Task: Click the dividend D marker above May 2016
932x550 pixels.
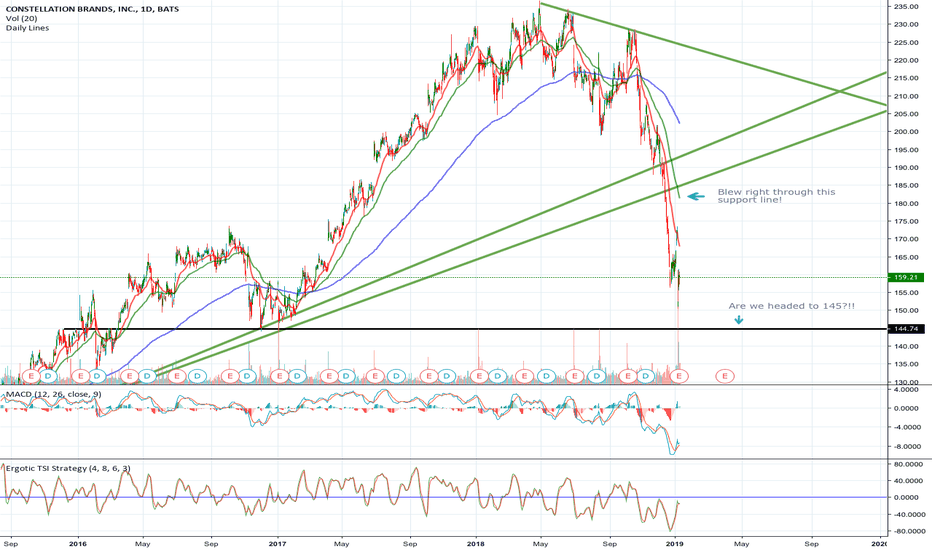Action: pyautogui.click(x=147, y=376)
